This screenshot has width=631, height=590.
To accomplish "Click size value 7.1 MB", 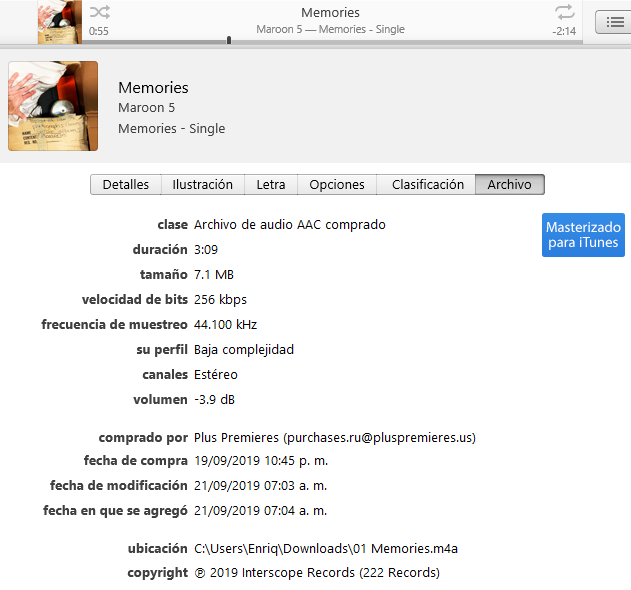I will pyautogui.click(x=214, y=274).
